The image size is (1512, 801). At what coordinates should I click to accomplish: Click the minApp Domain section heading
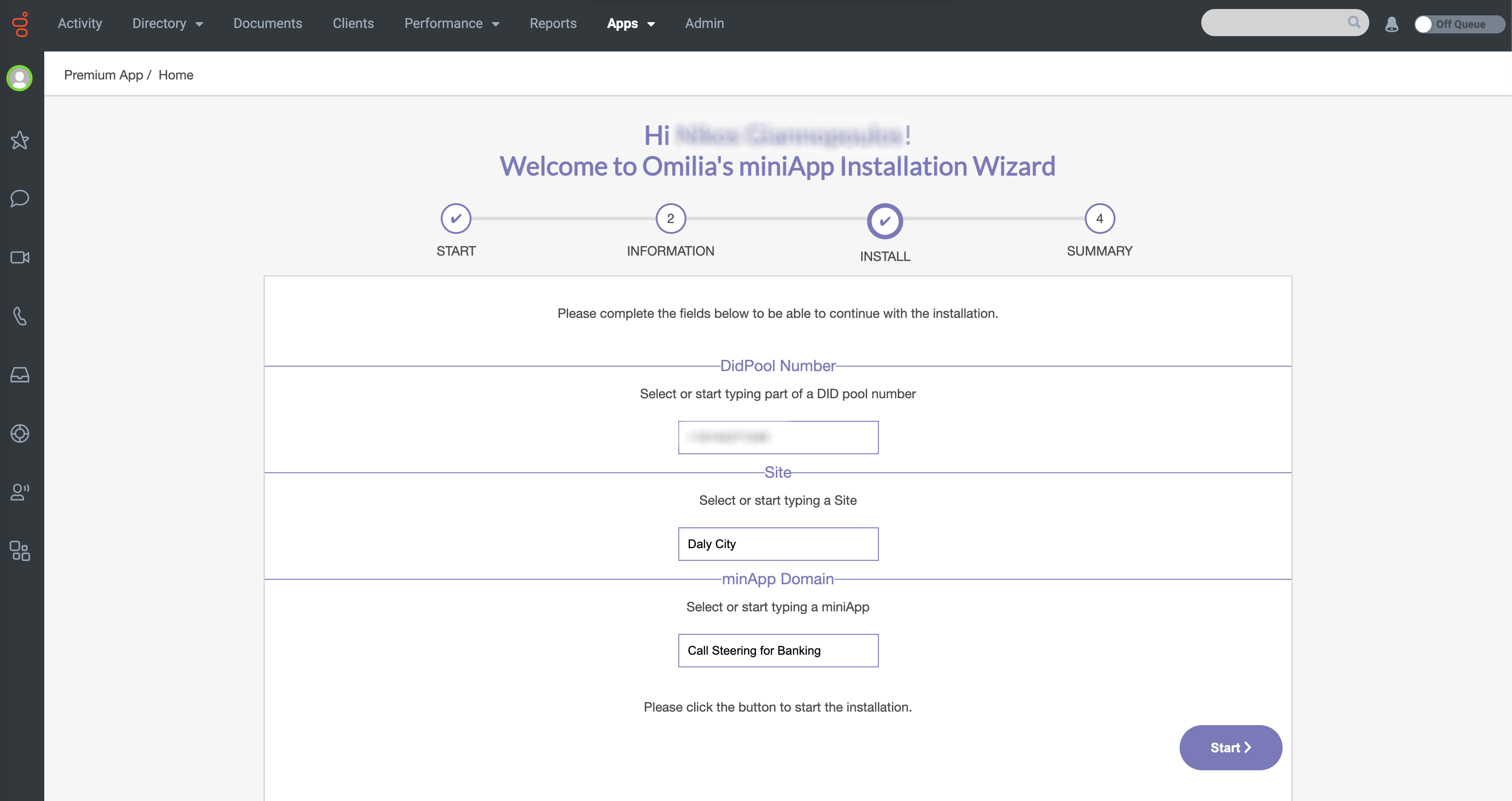point(778,579)
